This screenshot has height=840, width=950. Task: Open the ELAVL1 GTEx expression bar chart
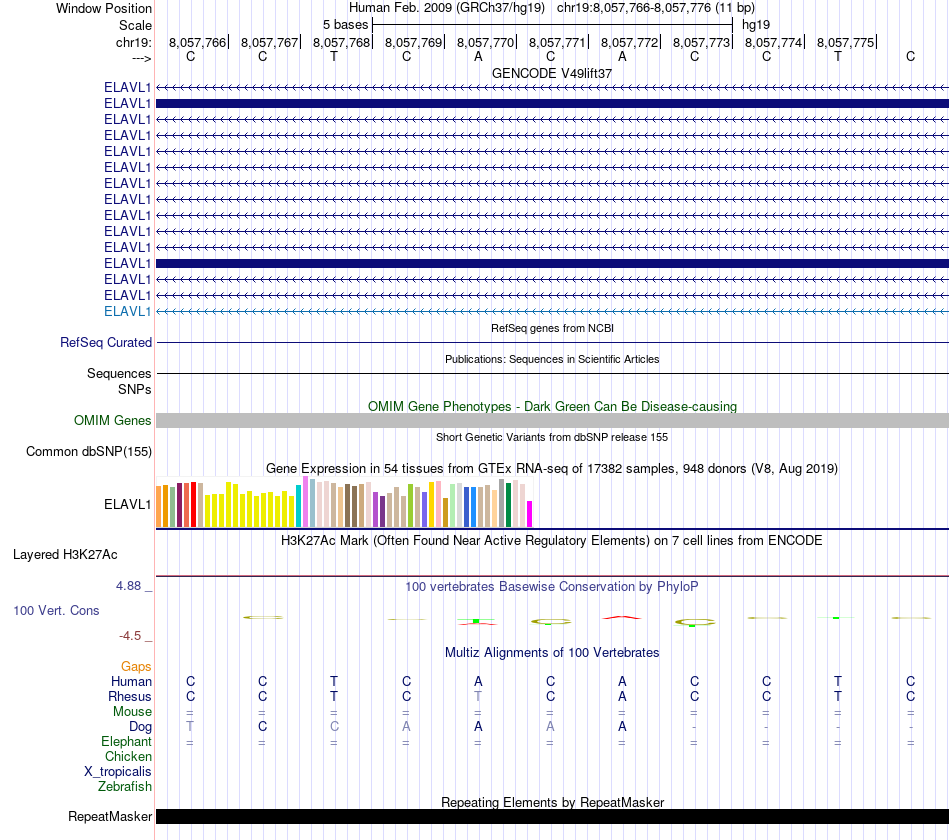(x=344, y=502)
